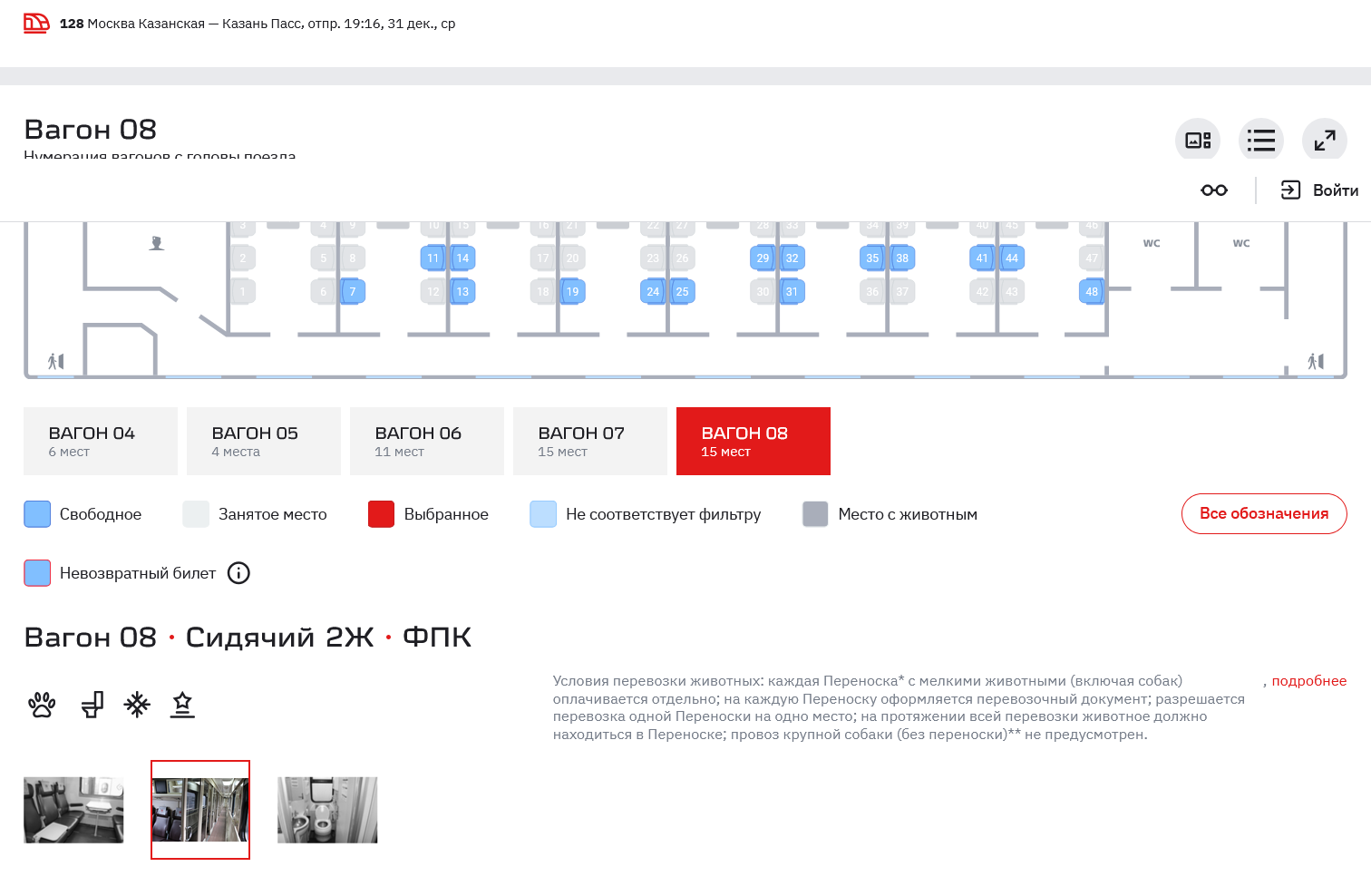This screenshot has height=896, width=1371.
Task: Open Вагон 07 with 15 seats
Action: coord(590,442)
